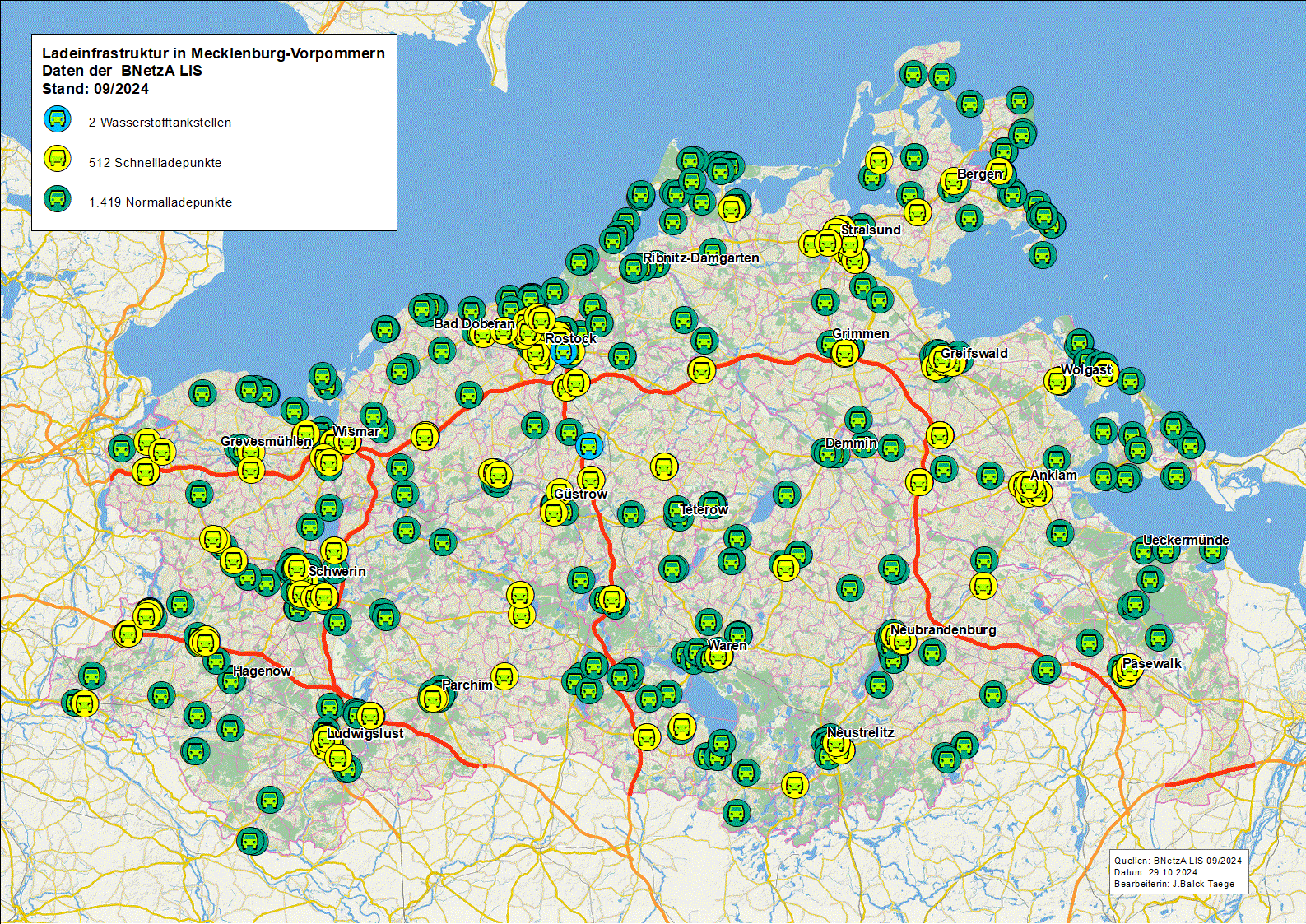Click the "Rostock" city label
Viewport: 1306px width, 924px height.
tap(570, 338)
